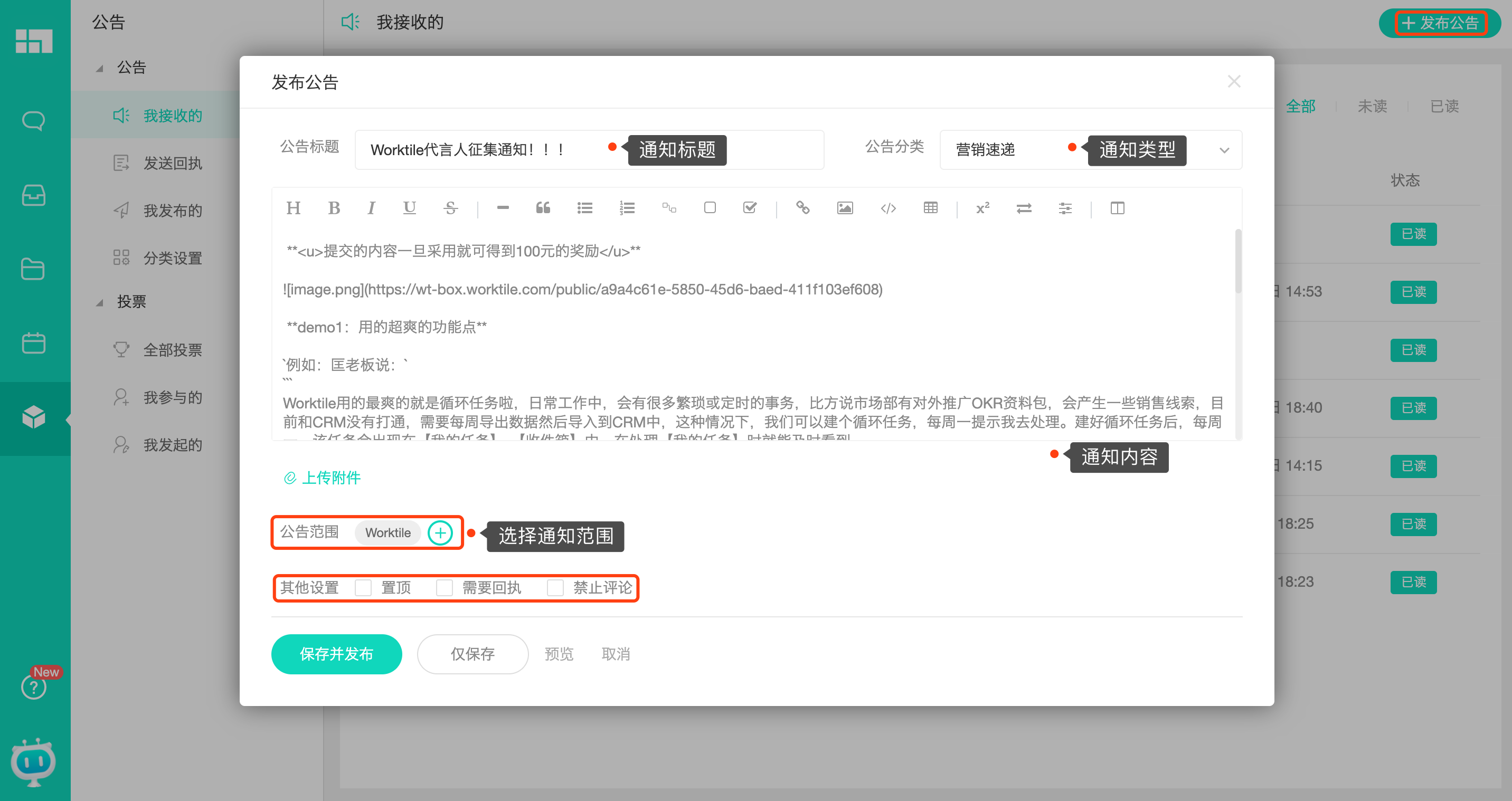
Task: Insert an image using the toolbar icon
Action: point(844,208)
